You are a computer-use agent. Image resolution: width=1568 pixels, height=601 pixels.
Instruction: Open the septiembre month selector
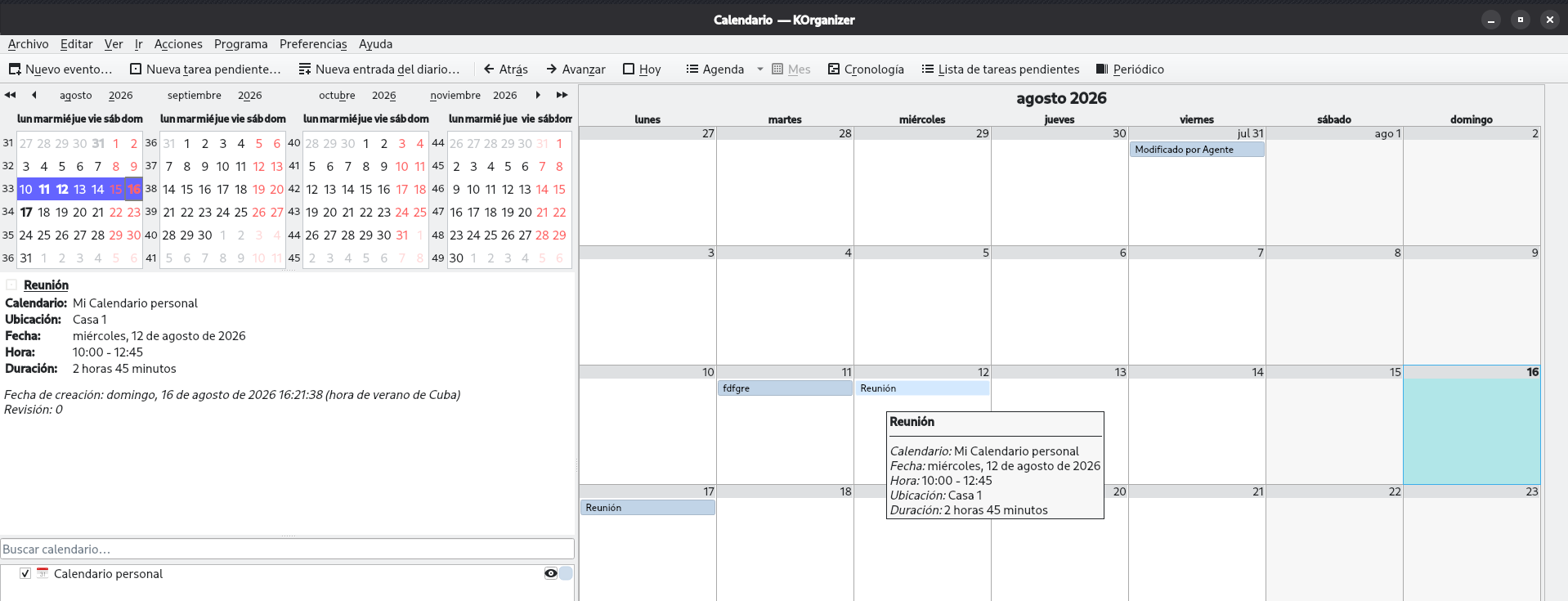(195, 96)
